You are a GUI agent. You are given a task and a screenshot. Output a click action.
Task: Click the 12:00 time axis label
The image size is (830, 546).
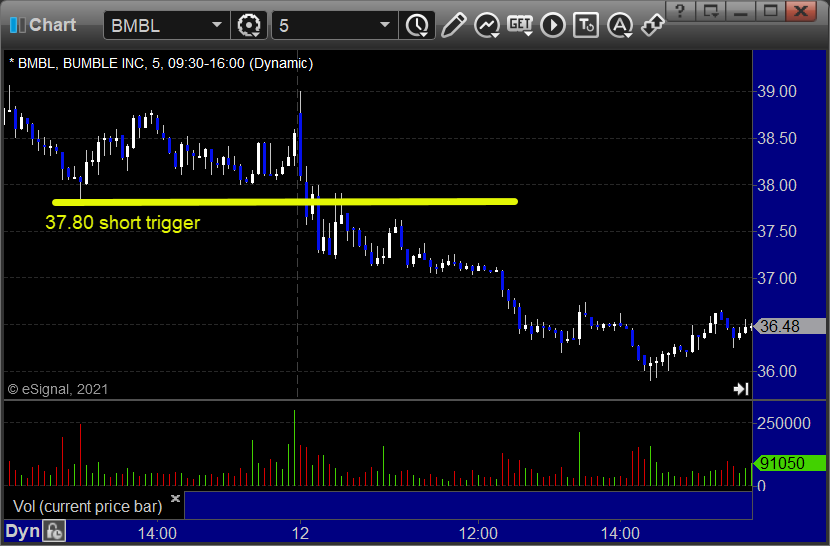pyautogui.click(x=478, y=533)
